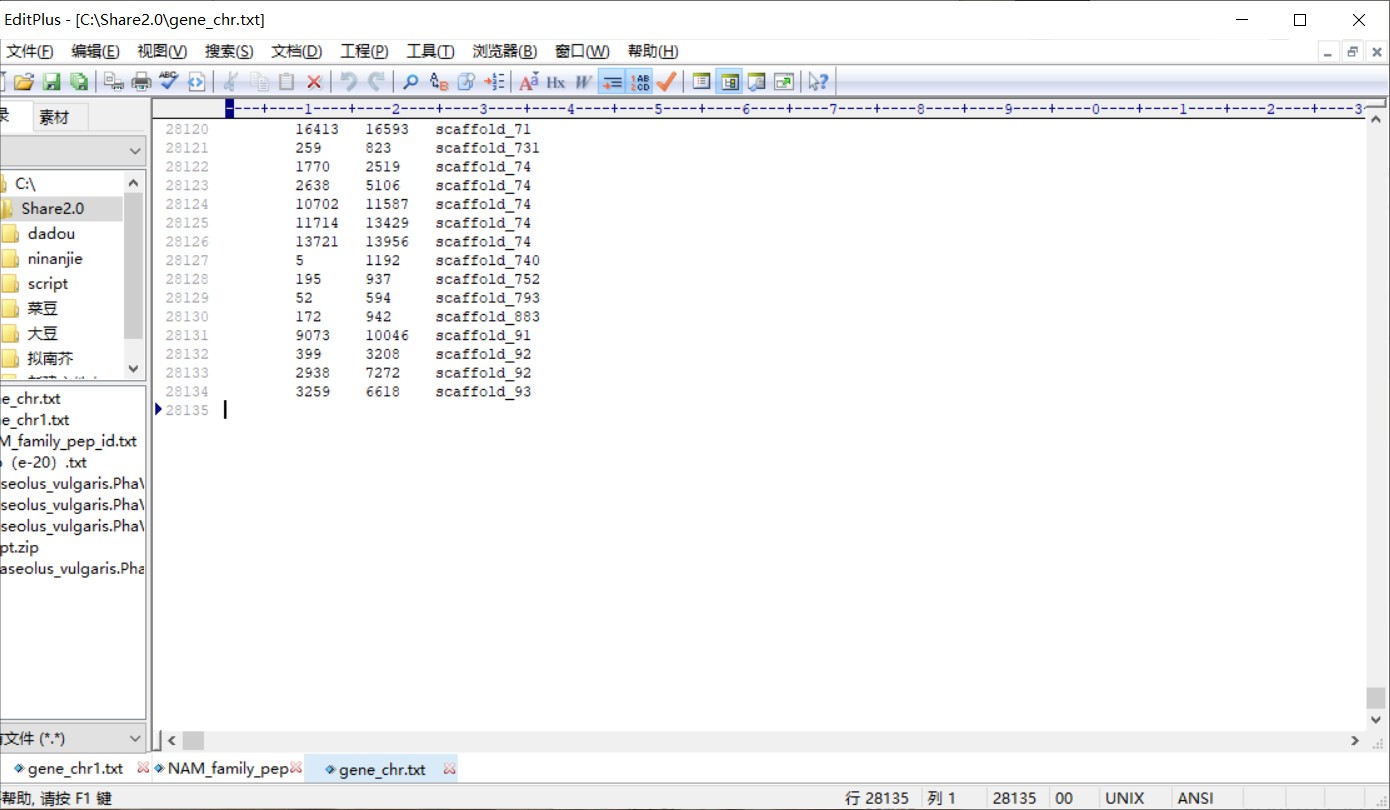The width and height of the screenshot is (1390, 810).
Task: Close the gene_chr1.txt tab
Action: 143,768
